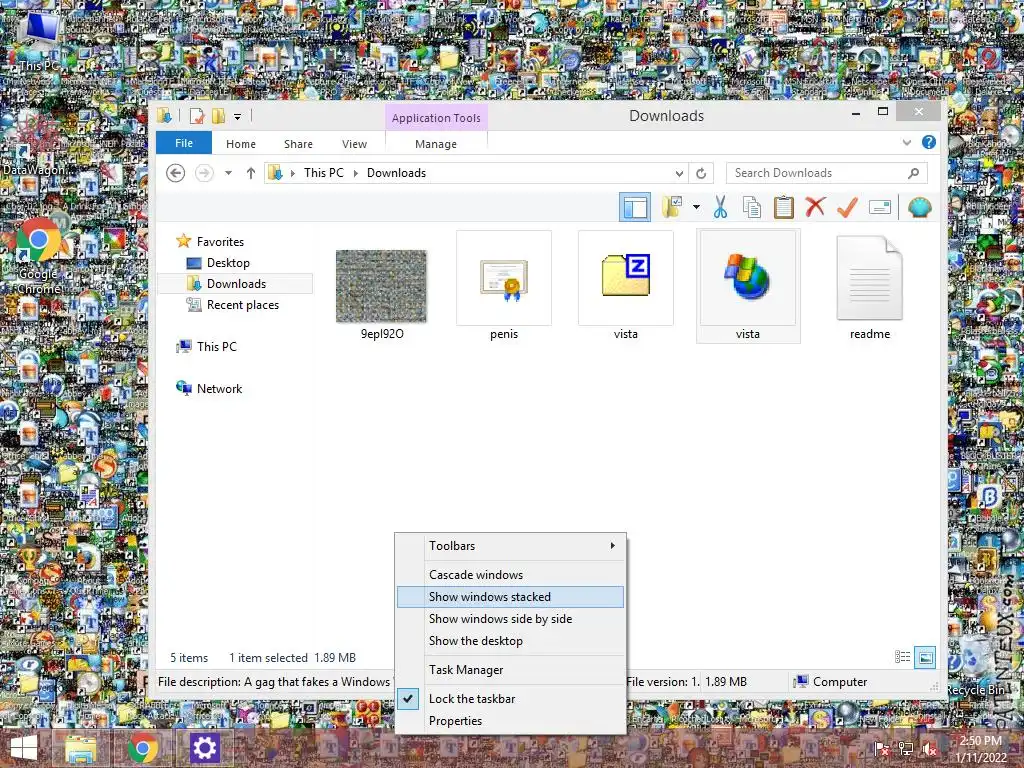Viewport: 1024px width, 768px height.
Task: Expand the breadcrumb arrow after This PC
Action: [356, 173]
